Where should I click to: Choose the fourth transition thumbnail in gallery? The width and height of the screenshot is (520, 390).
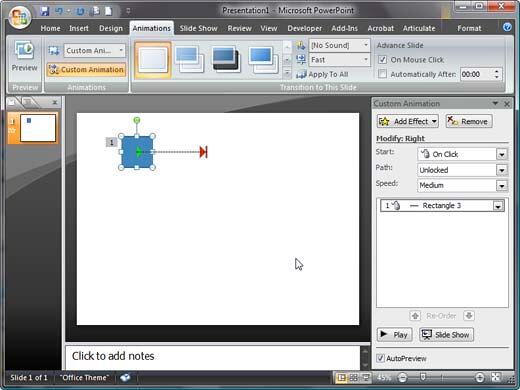263,60
